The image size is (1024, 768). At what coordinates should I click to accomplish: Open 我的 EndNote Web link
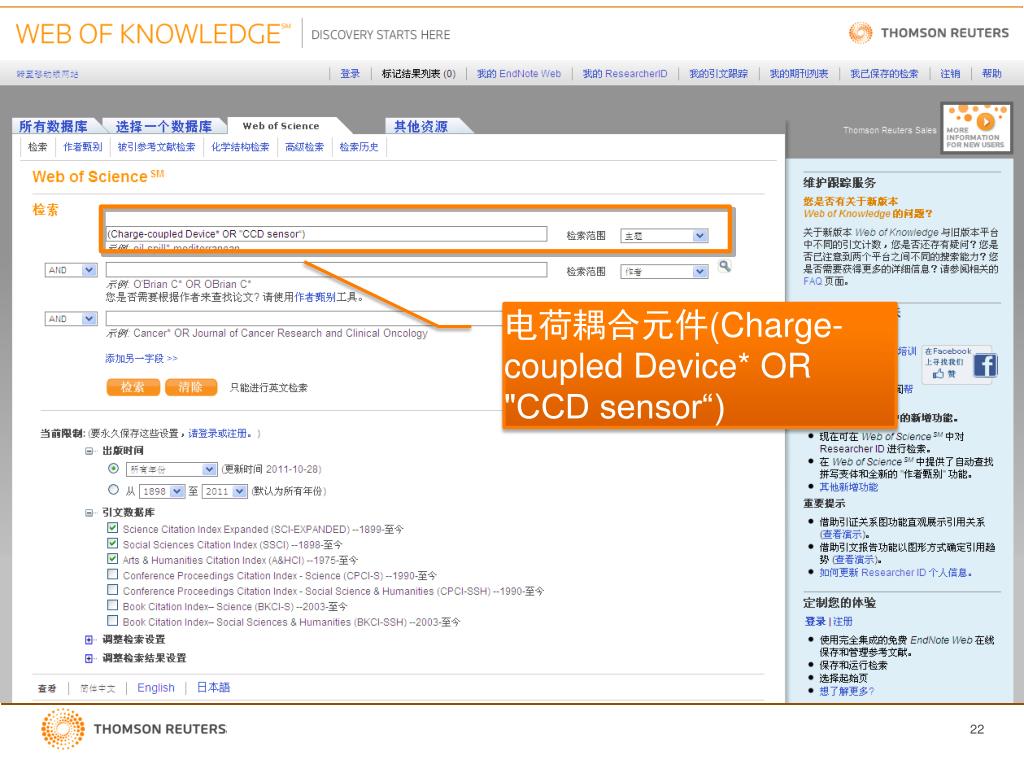[519, 74]
